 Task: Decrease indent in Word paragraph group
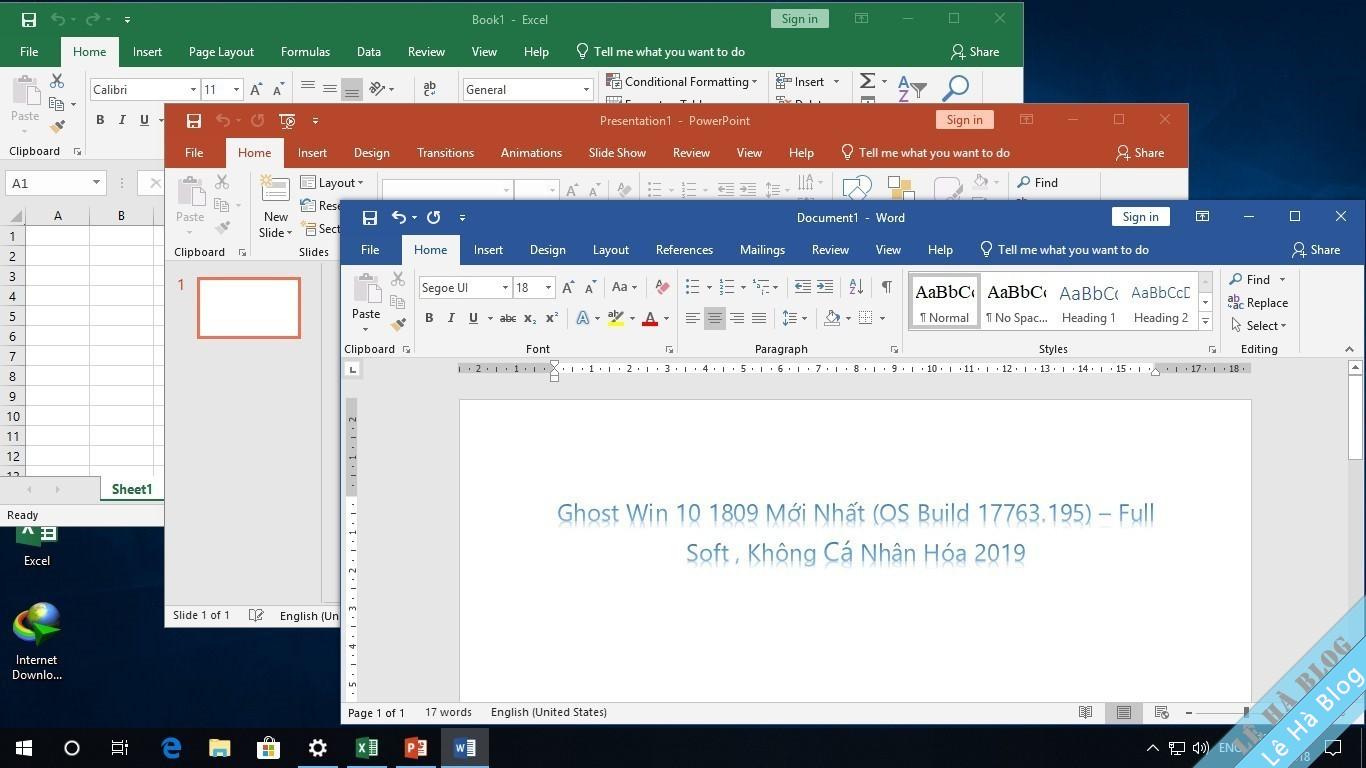tap(802, 287)
